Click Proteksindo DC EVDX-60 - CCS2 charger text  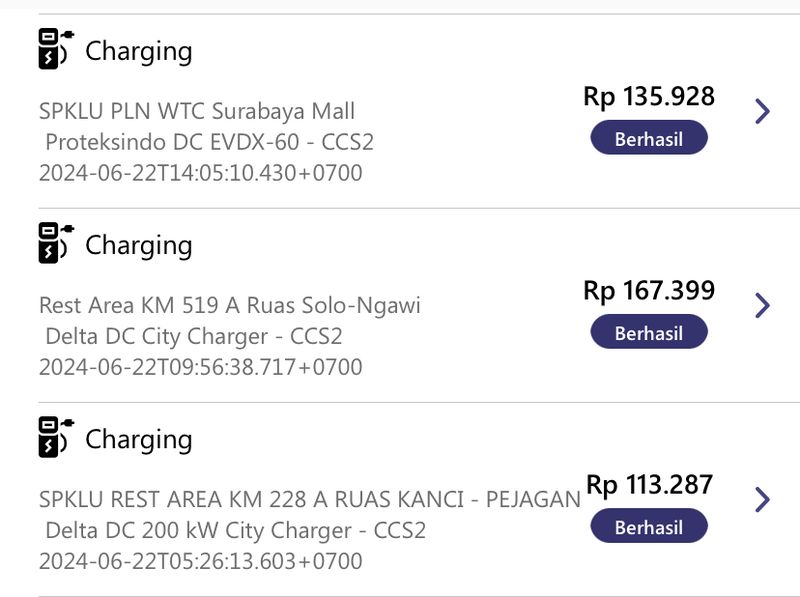209,142
